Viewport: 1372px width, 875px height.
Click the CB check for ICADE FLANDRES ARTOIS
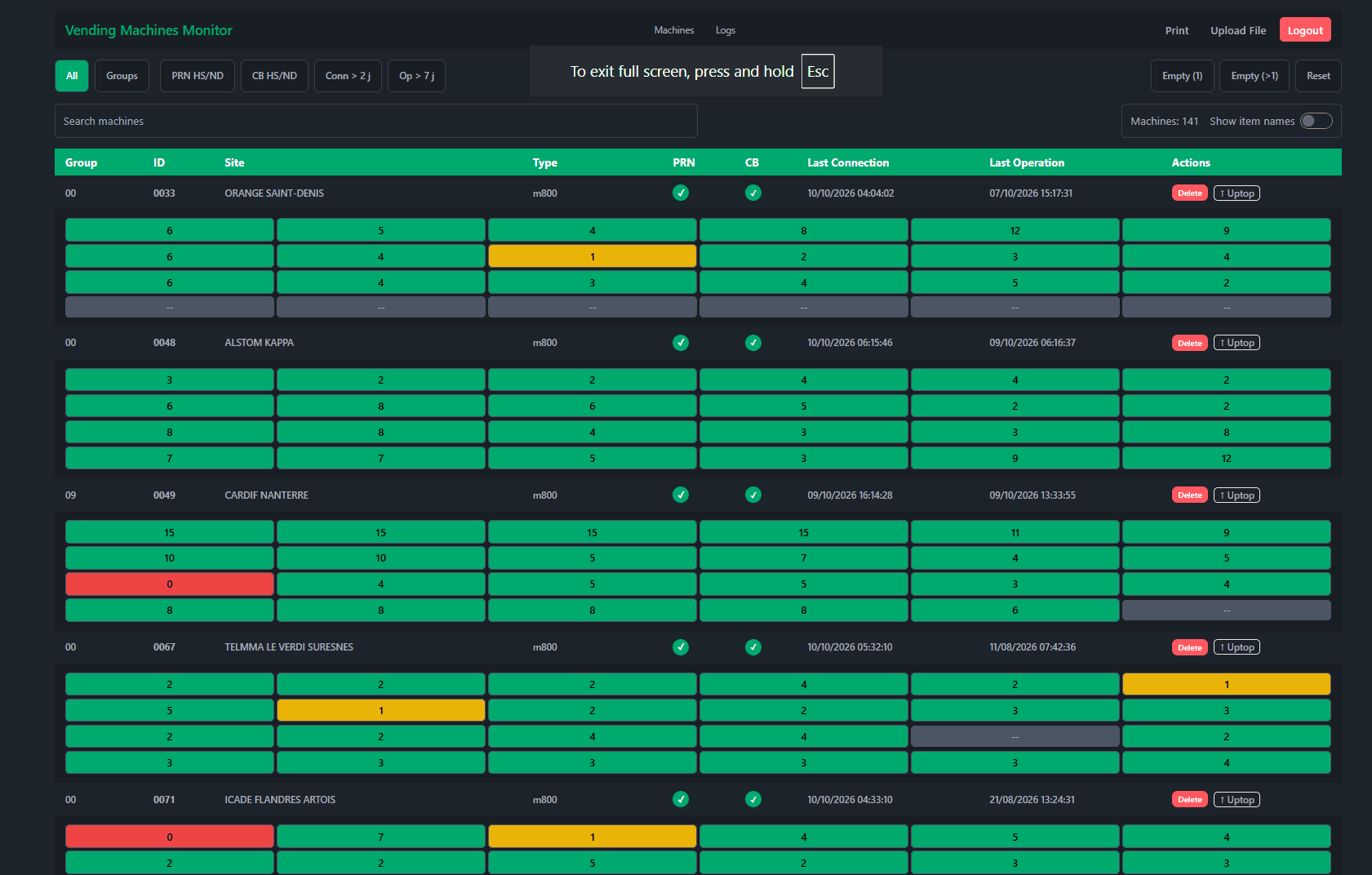tap(753, 799)
